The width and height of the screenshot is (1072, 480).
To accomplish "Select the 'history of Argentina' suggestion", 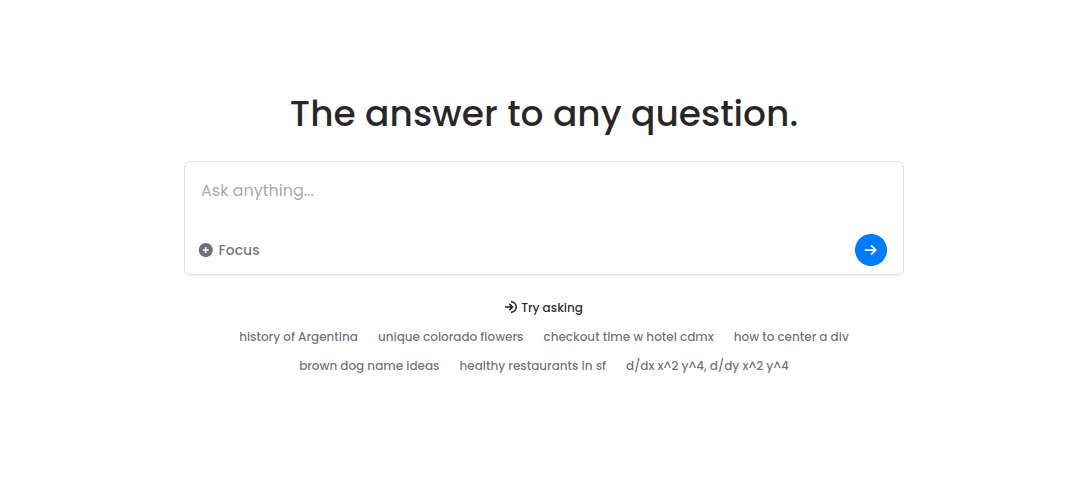I will click(x=298, y=337).
